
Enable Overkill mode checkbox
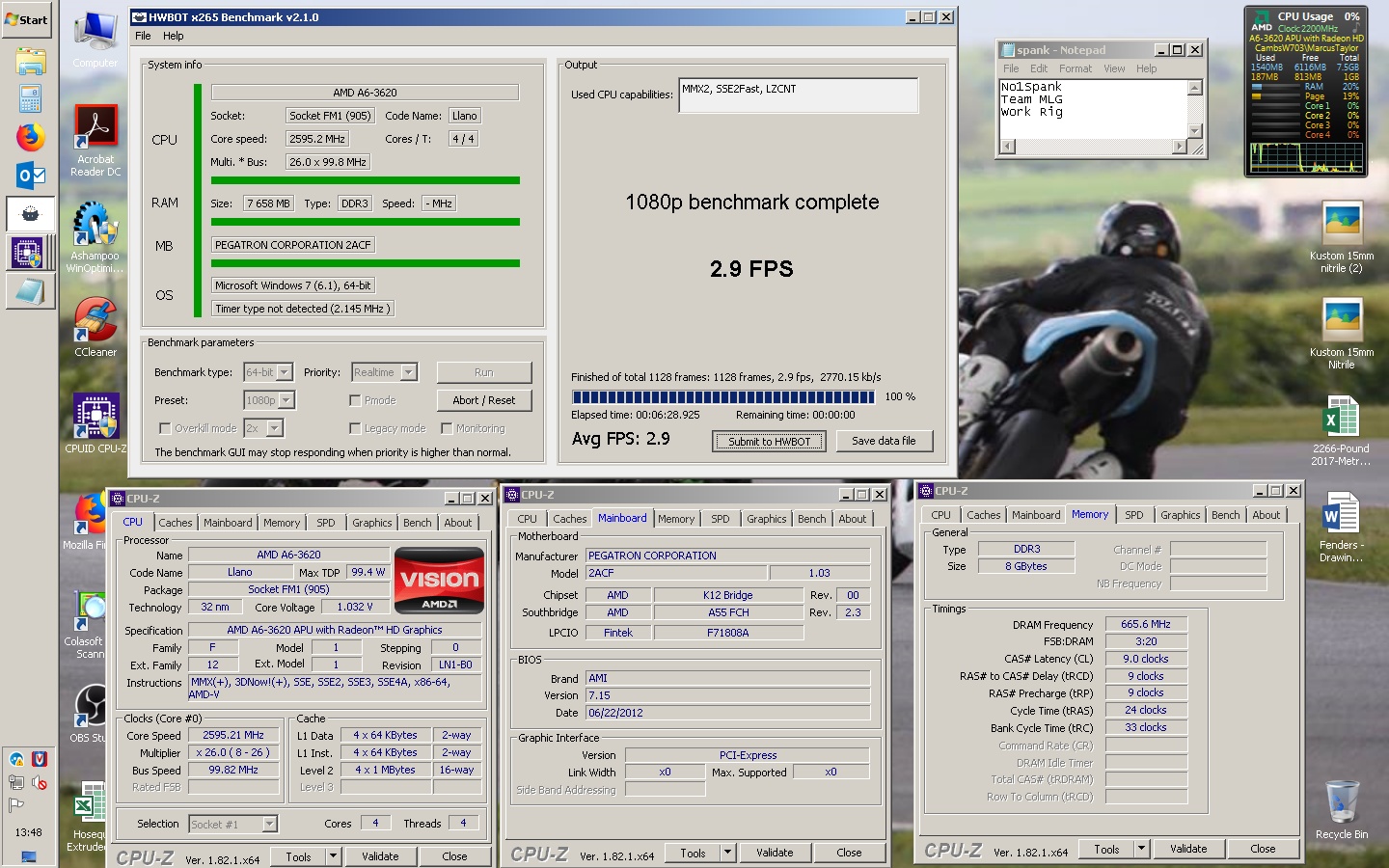[165, 428]
